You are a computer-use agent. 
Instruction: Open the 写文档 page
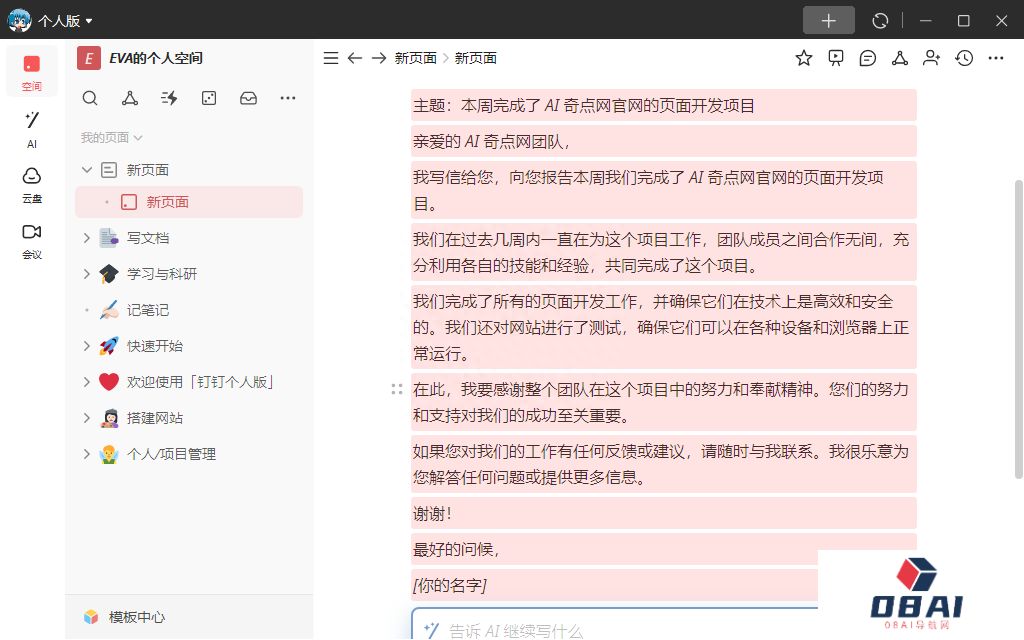[x=148, y=238]
